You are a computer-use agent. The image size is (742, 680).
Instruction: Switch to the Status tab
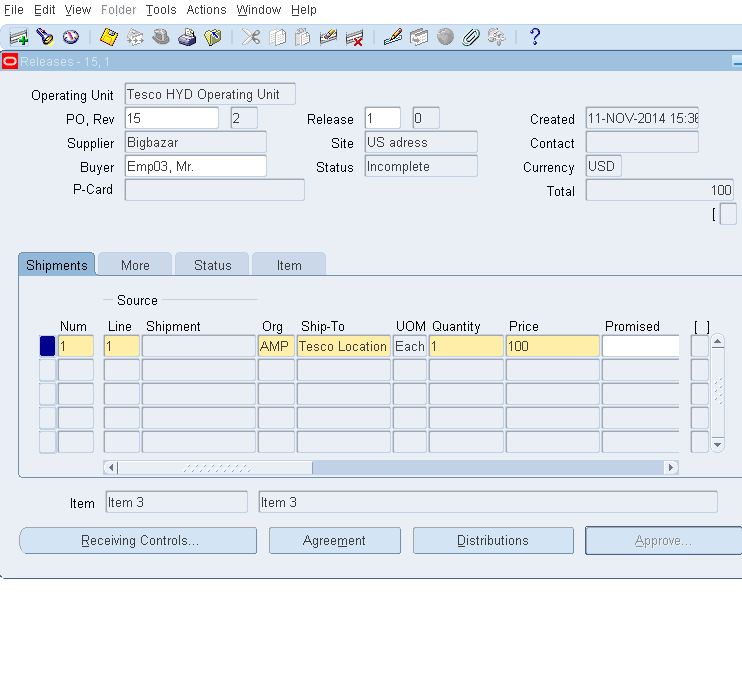pos(212,265)
